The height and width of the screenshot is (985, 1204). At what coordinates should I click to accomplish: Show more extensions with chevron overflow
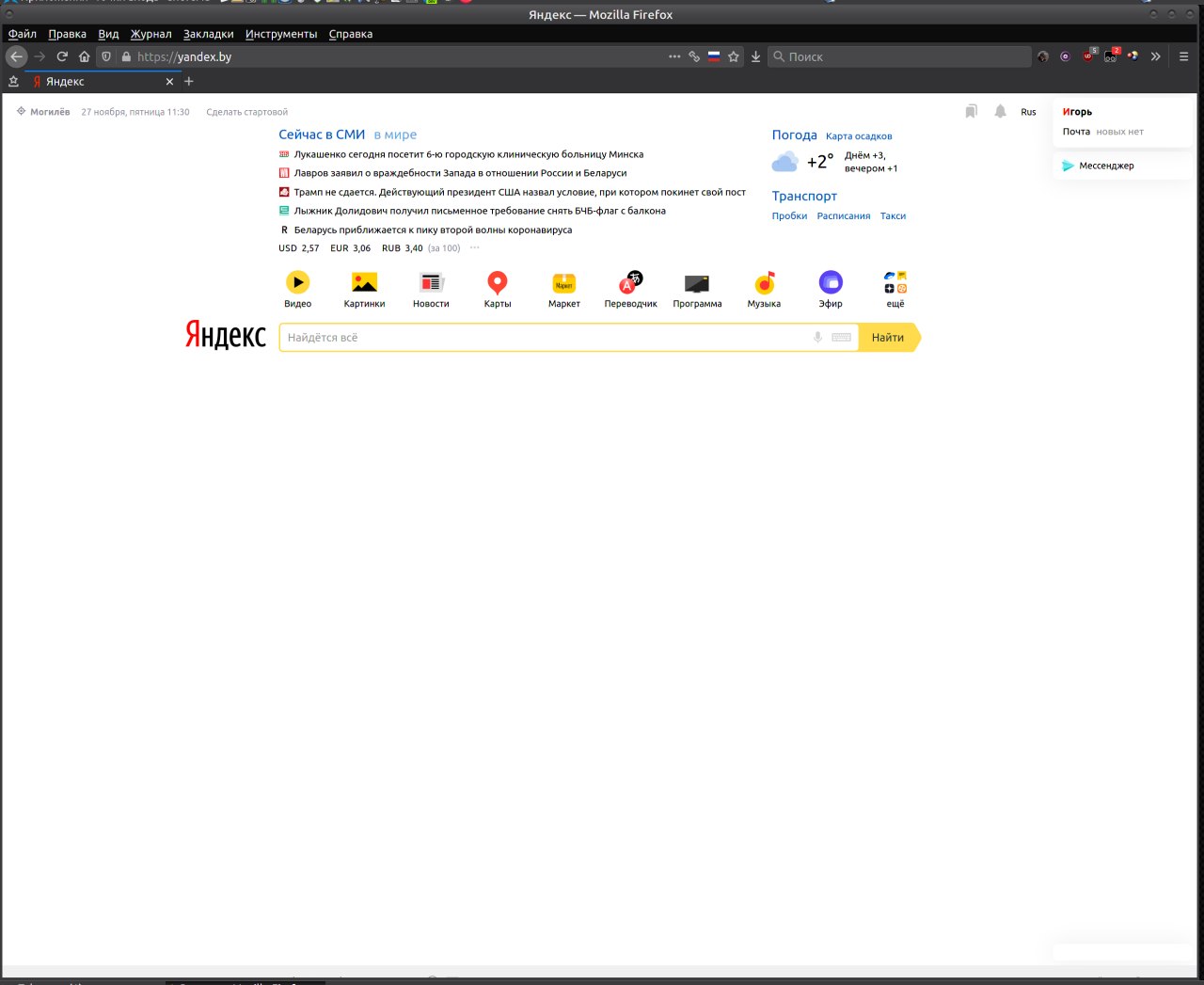coord(1156,56)
